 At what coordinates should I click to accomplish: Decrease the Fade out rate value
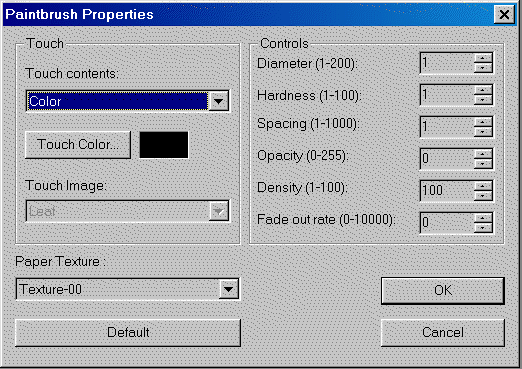tap(483, 227)
